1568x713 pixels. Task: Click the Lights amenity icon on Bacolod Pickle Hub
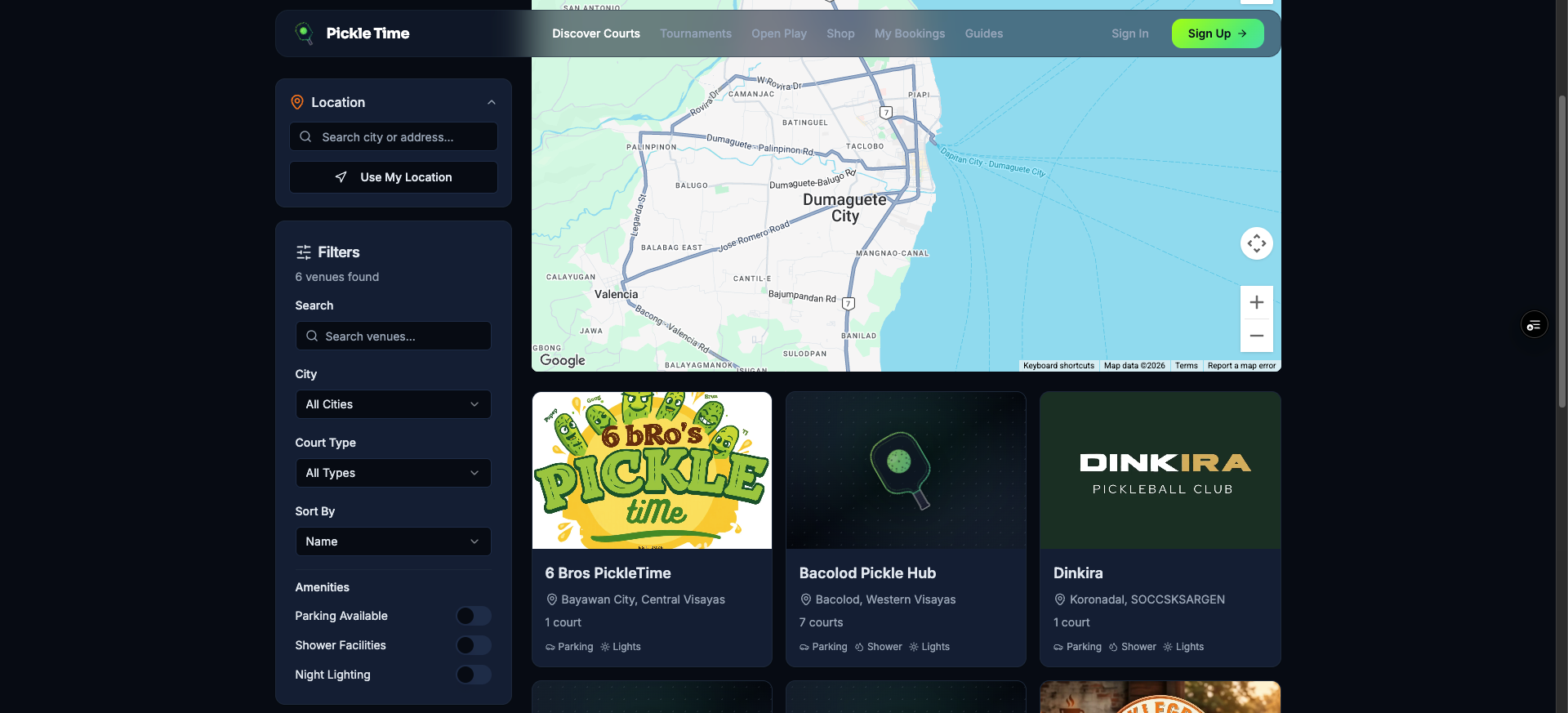pos(914,647)
